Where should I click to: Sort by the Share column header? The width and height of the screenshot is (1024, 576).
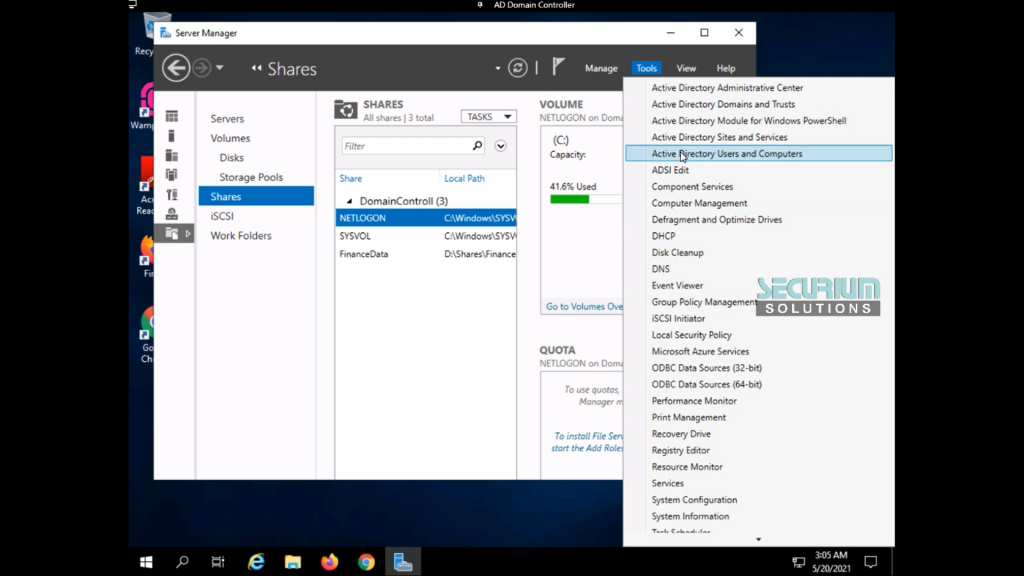[x=351, y=178]
